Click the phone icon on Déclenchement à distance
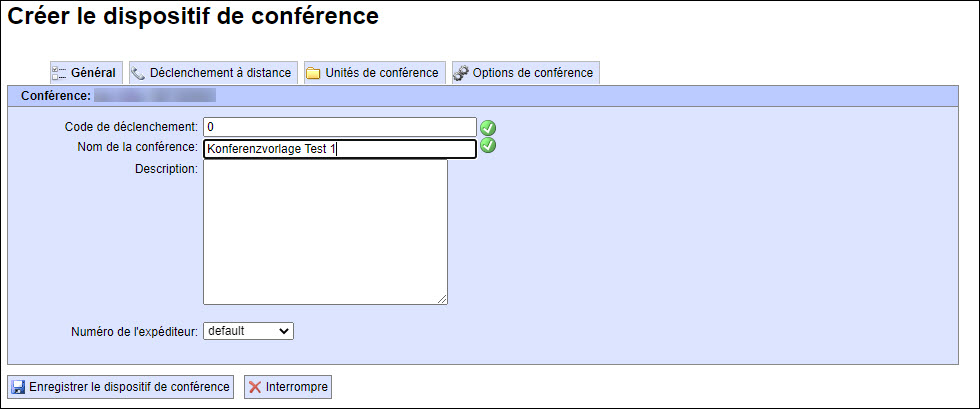Image resolution: width=980 pixels, height=409 pixels. pyautogui.click(x=138, y=73)
